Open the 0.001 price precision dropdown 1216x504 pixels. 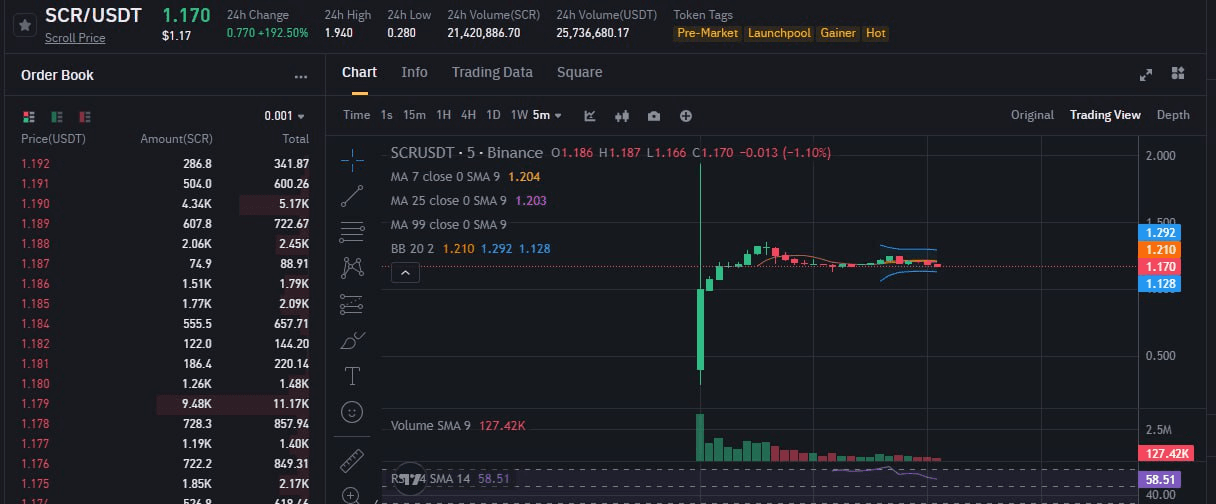[285, 116]
